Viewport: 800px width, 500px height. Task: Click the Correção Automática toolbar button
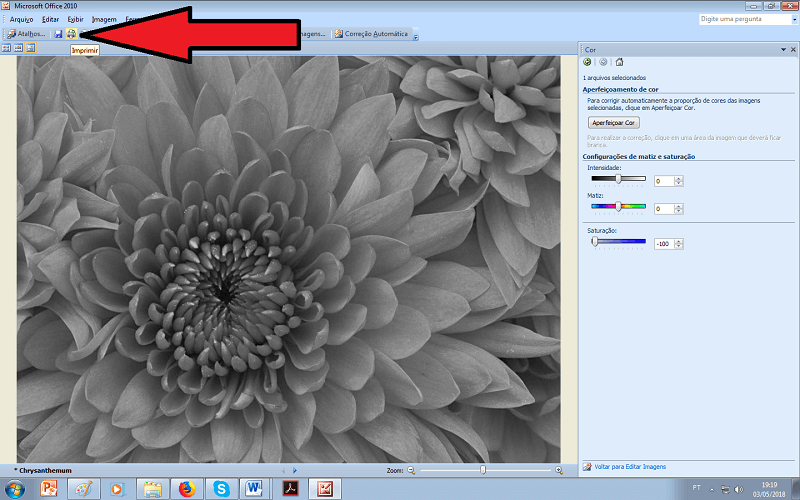tap(372, 34)
